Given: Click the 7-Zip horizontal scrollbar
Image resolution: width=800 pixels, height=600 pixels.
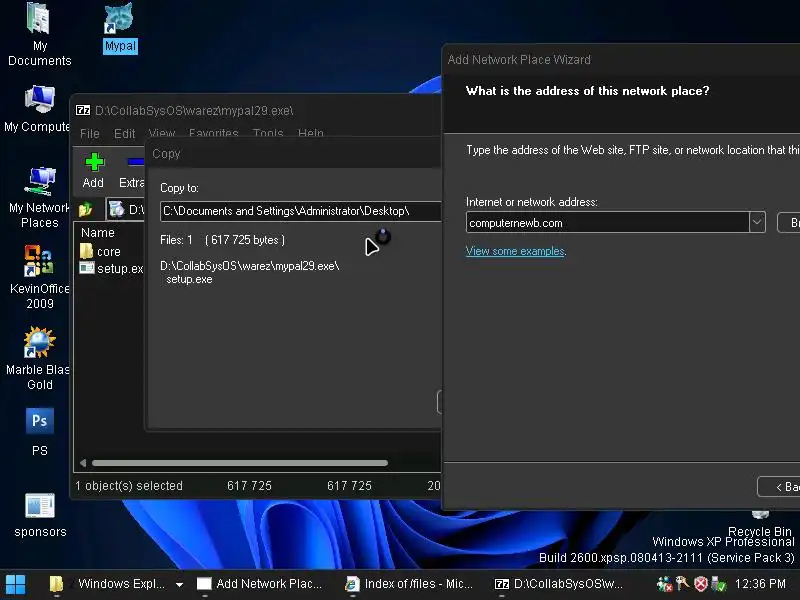Looking at the screenshot, I should (240, 463).
